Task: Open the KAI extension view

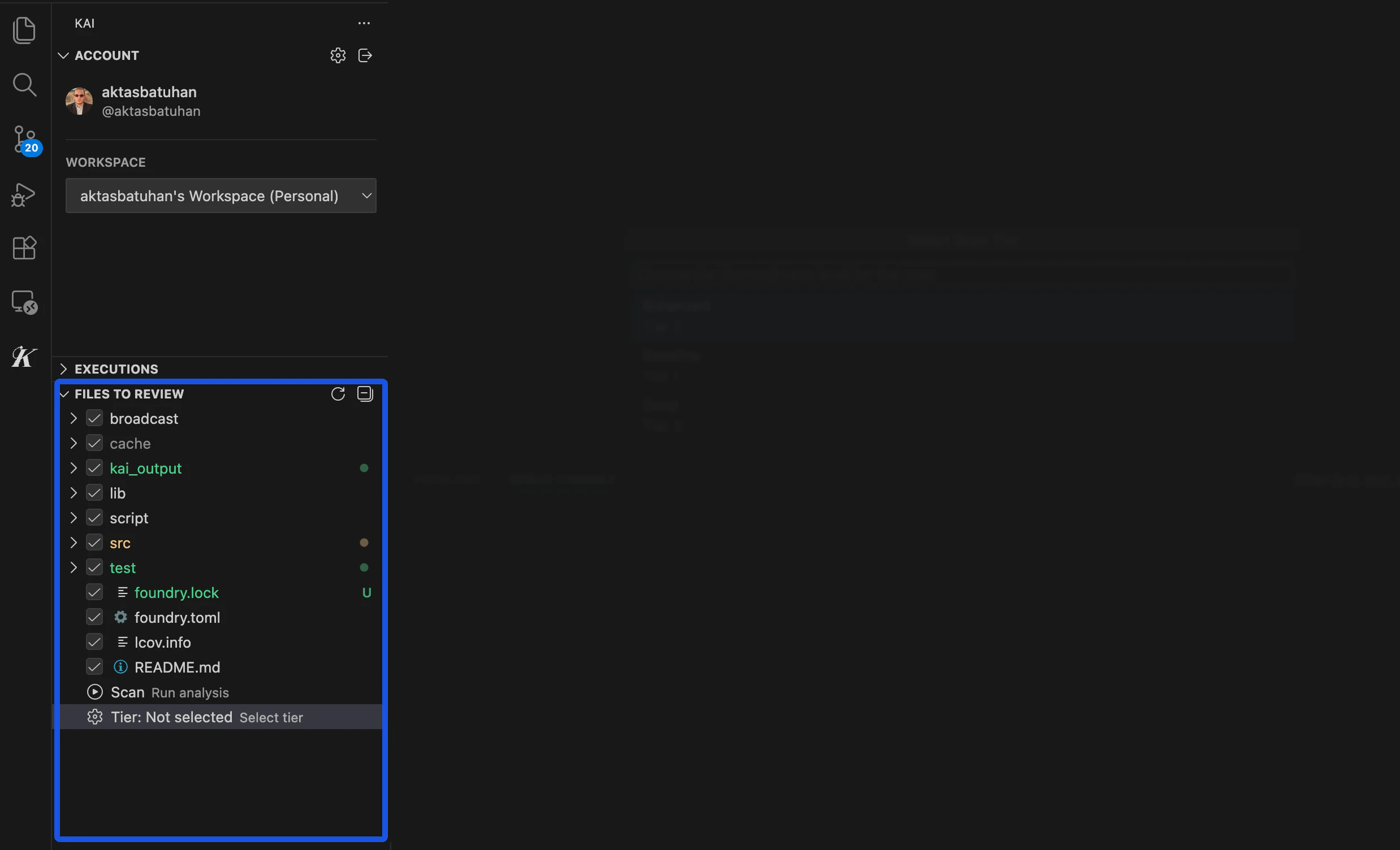Action: coord(24,357)
